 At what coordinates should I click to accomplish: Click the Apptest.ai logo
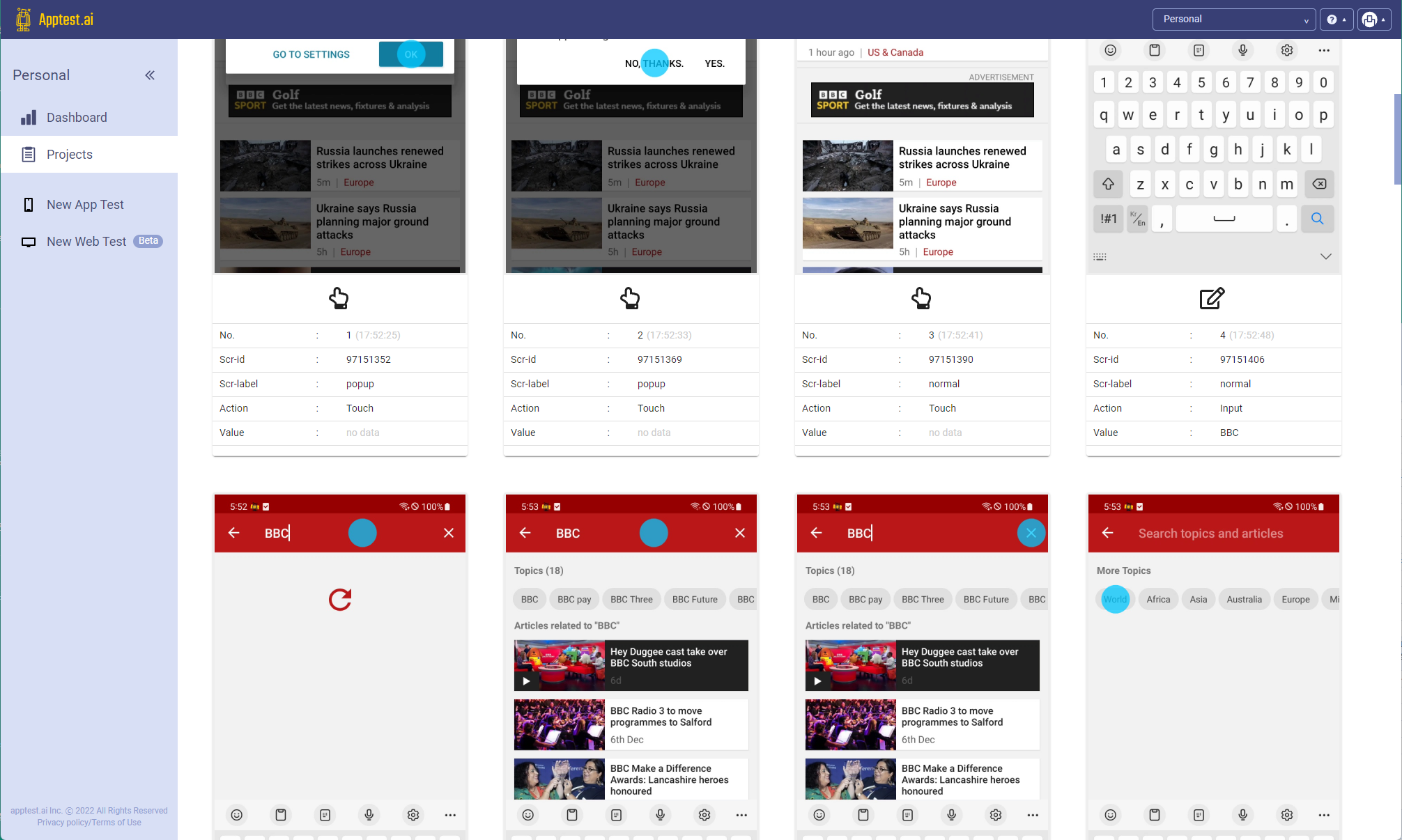coord(54,20)
